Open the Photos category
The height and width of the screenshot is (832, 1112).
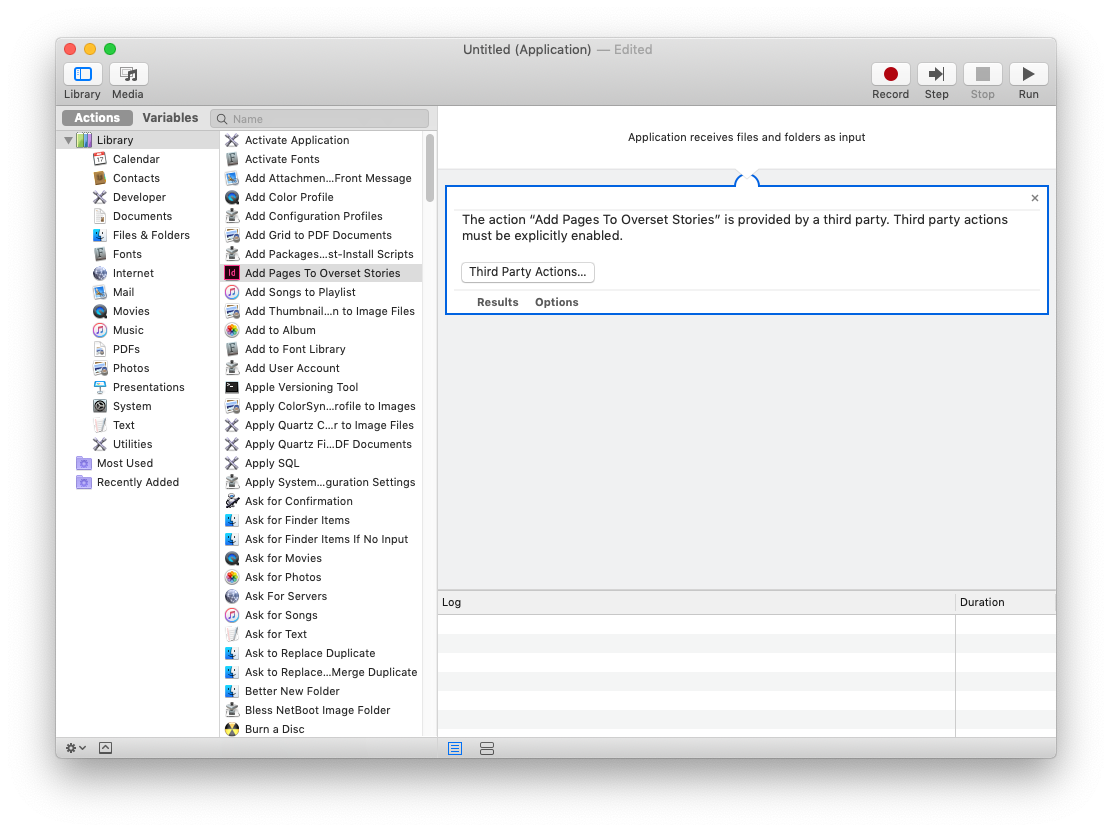pos(130,368)
